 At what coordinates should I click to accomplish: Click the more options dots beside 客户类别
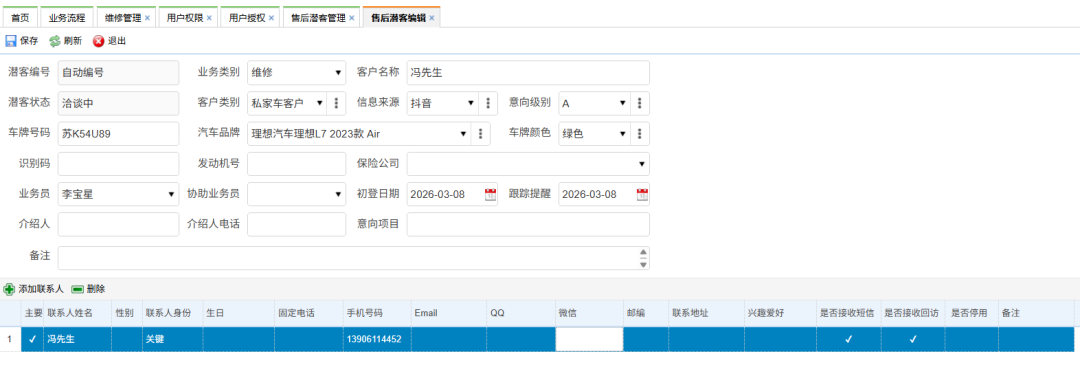pos(336,103)
